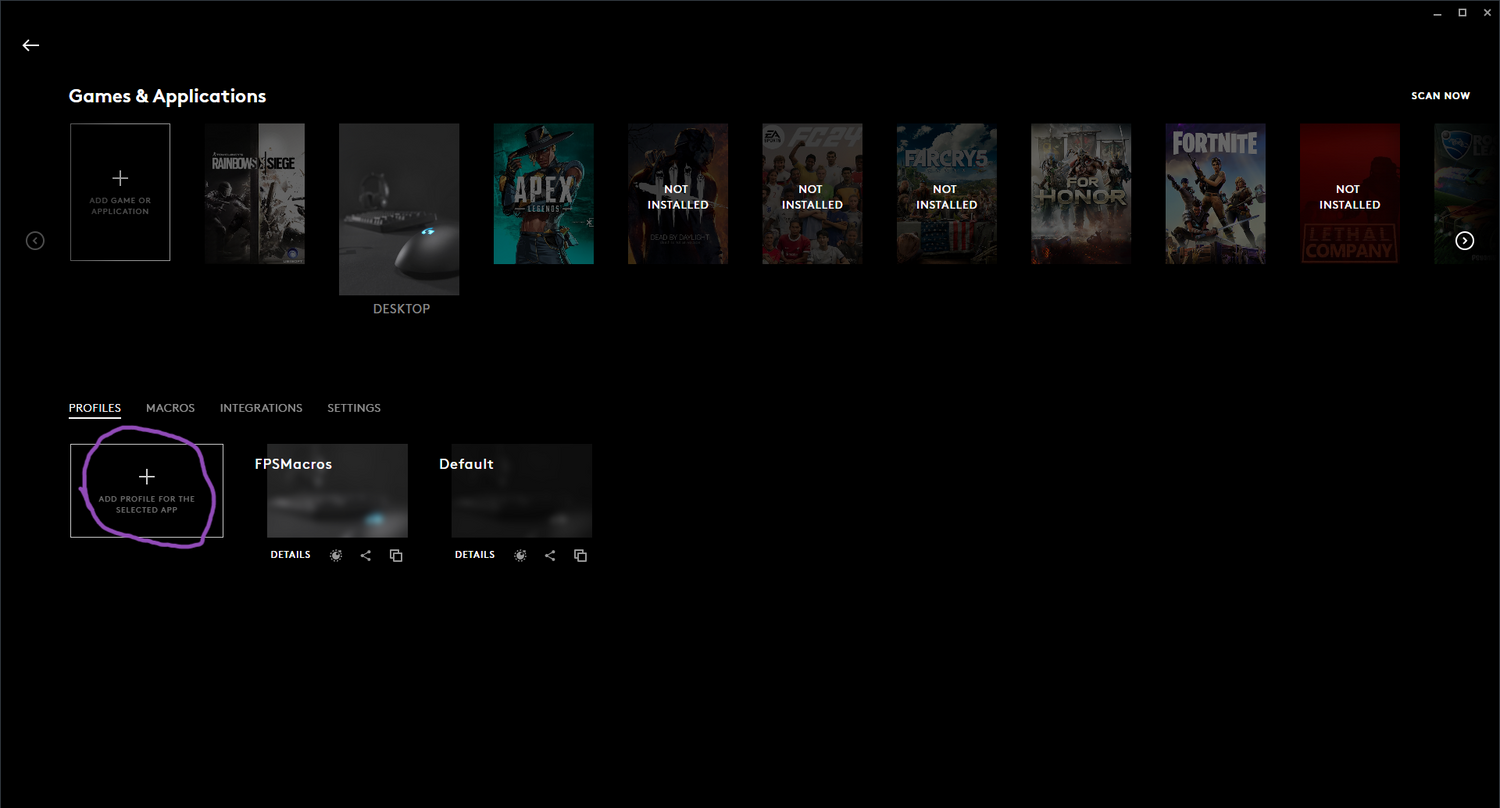Show previous games with left carousel arrow
The width and height of the screenshot is (1500, 808).
click(35, 240)
